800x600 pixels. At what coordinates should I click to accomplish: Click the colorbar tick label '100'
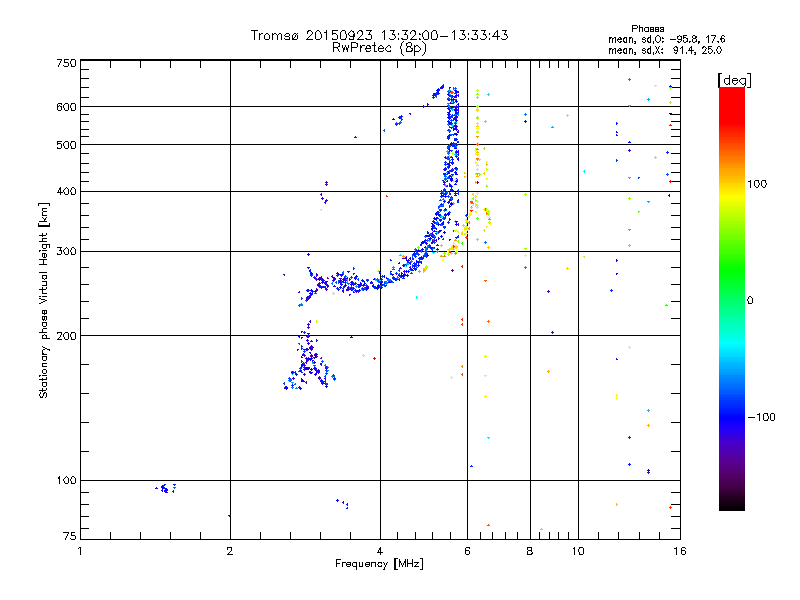click(x=757, y=184)
